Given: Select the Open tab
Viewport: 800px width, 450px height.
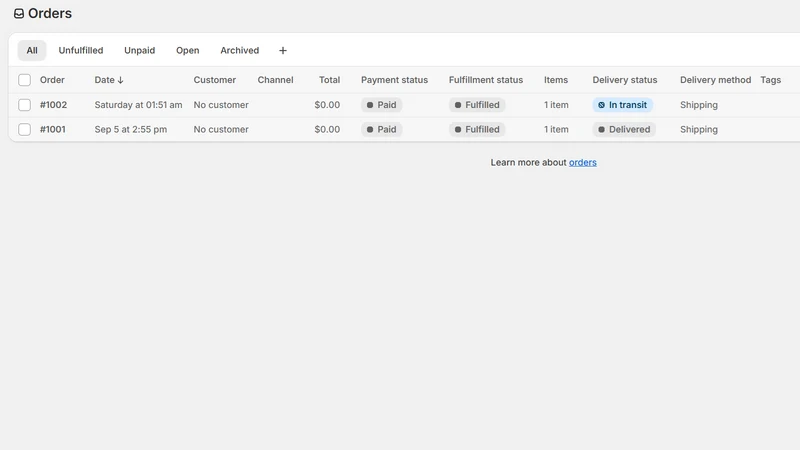Looking at the screenshot, I should (x=188, y=51).
